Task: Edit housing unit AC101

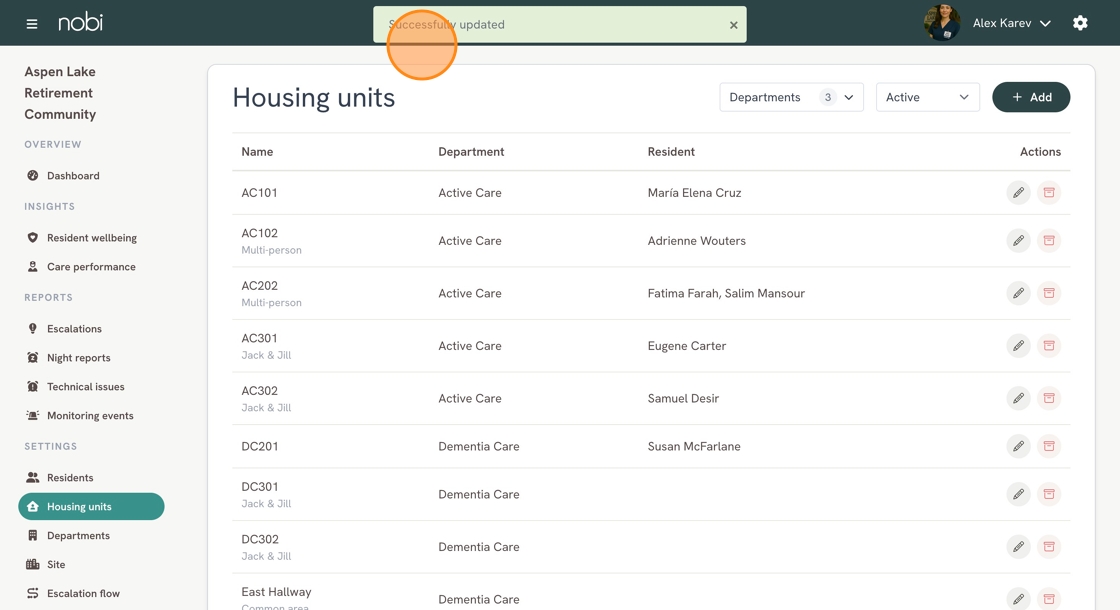Action: coord(1018,193)
